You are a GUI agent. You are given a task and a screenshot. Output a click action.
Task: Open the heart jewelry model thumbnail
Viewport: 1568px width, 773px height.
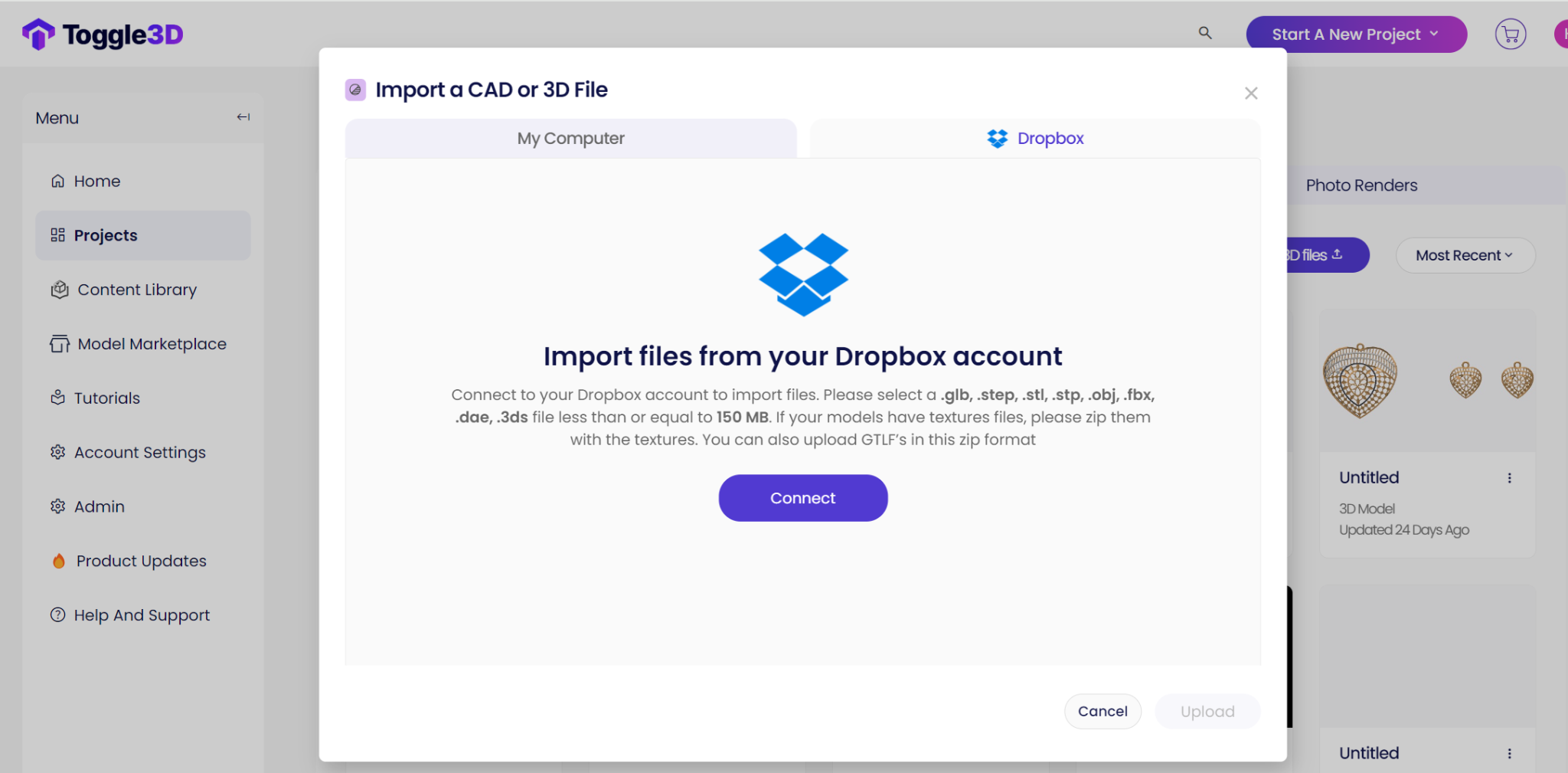click(x=1427, y=381)
